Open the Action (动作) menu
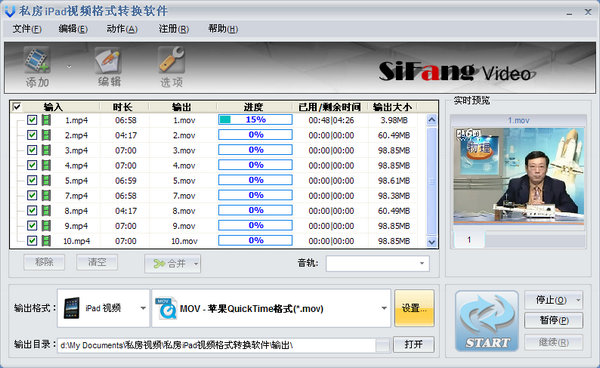The width and height of the screenshot is (600, 368). click(x=122, y=29)
